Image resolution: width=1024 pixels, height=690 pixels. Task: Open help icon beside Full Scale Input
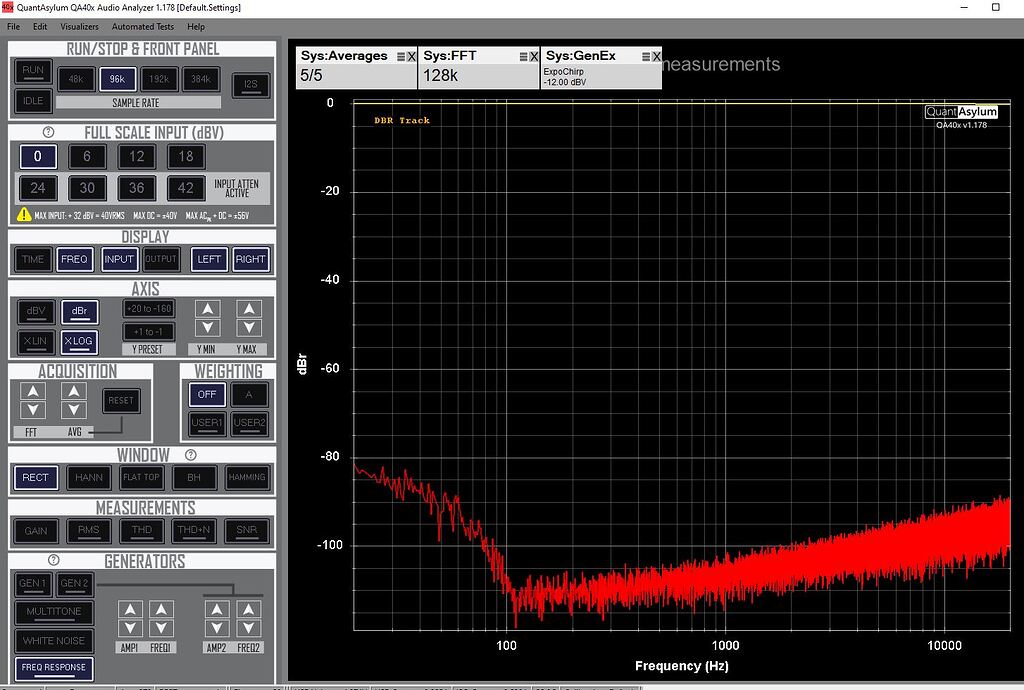point(48,132)
